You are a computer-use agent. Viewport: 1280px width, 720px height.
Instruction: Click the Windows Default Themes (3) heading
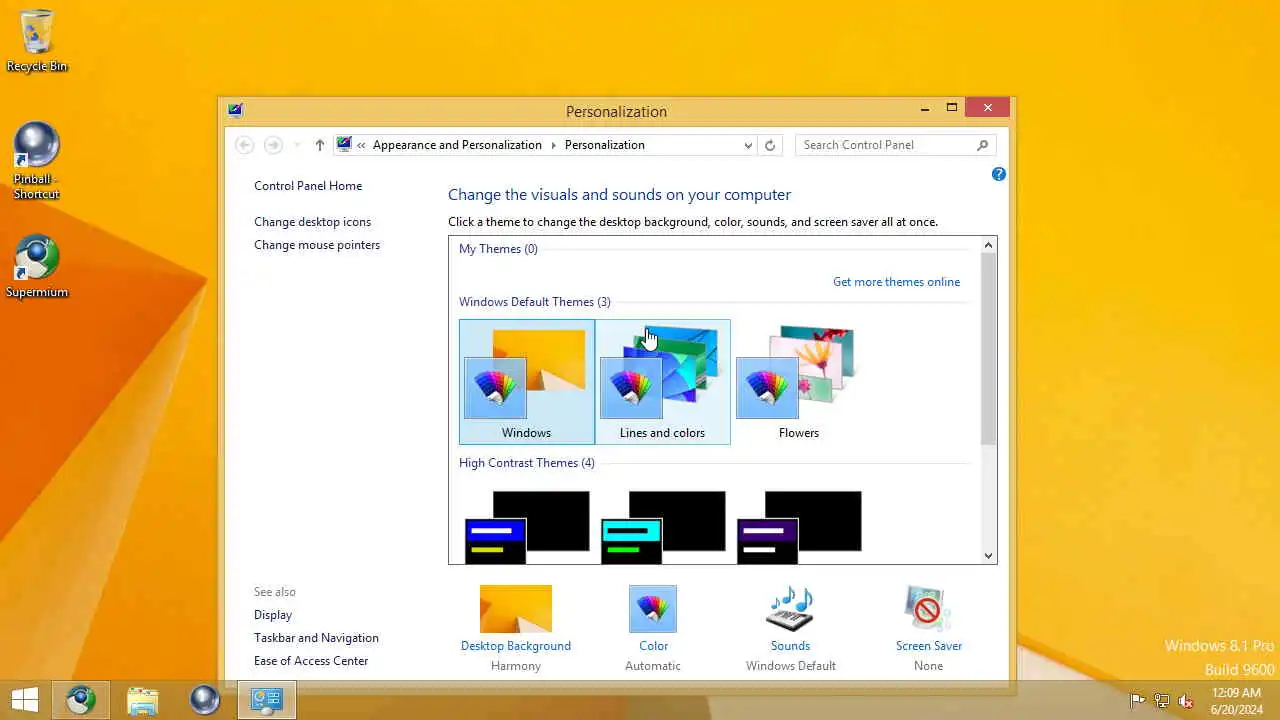tap(534, 302)
